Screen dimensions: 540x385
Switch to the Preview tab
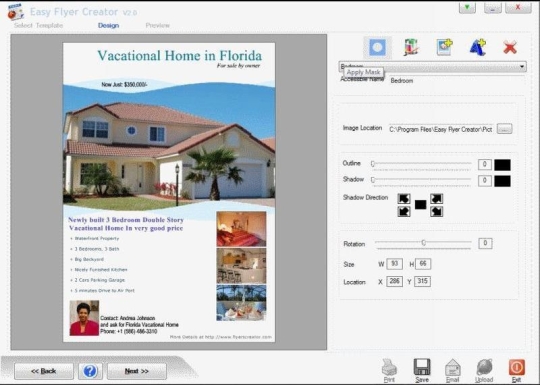point(157,25)
